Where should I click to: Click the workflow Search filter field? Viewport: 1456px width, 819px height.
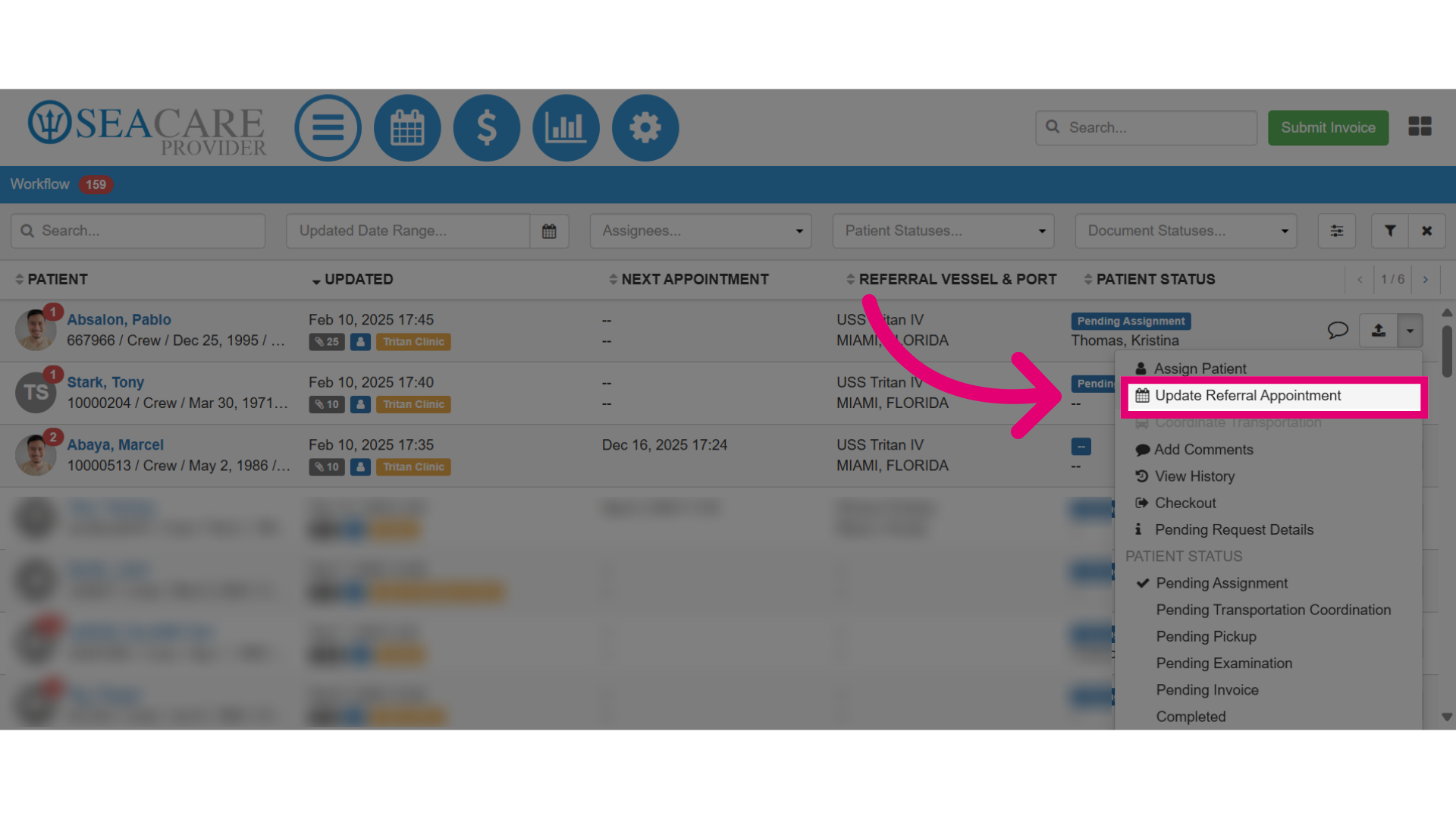pyautogui.click(x=138, y=231)
